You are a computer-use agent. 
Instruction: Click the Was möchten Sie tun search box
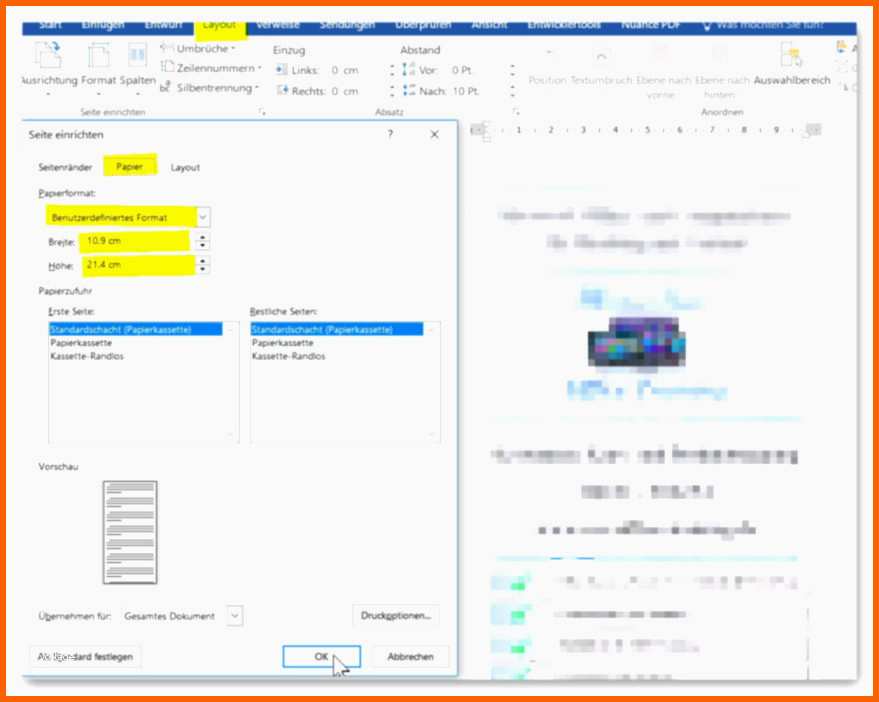click(x=764, y=25)
